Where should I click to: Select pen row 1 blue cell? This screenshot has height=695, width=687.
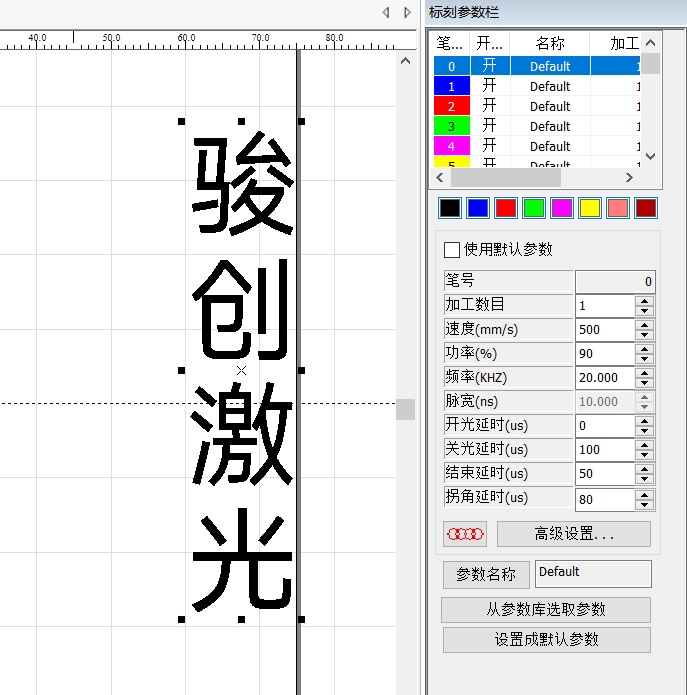click(x=452, y=86)
